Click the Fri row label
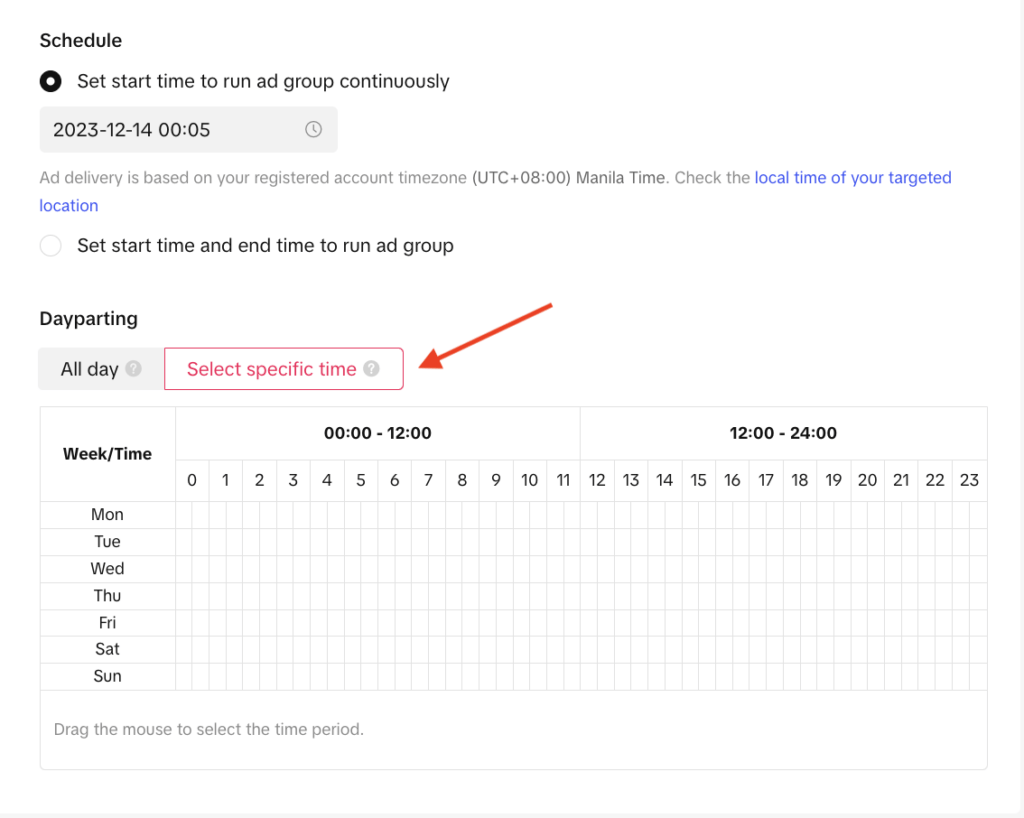The image size is (1024, 818). point(107,622)
